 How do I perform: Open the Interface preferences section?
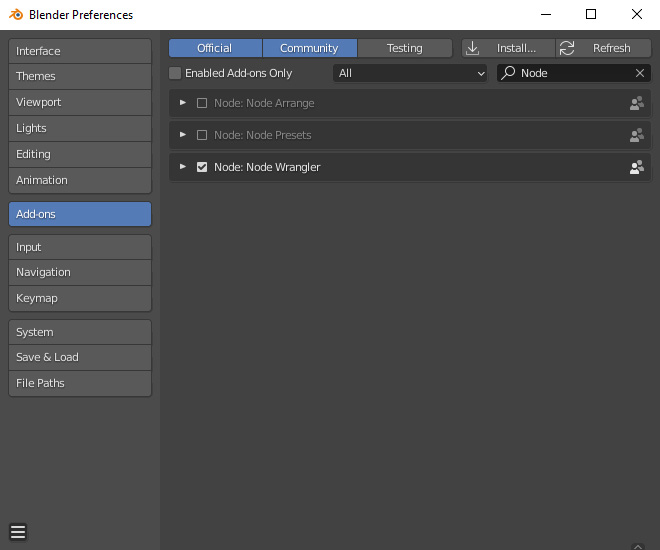(x=80, y=51)
